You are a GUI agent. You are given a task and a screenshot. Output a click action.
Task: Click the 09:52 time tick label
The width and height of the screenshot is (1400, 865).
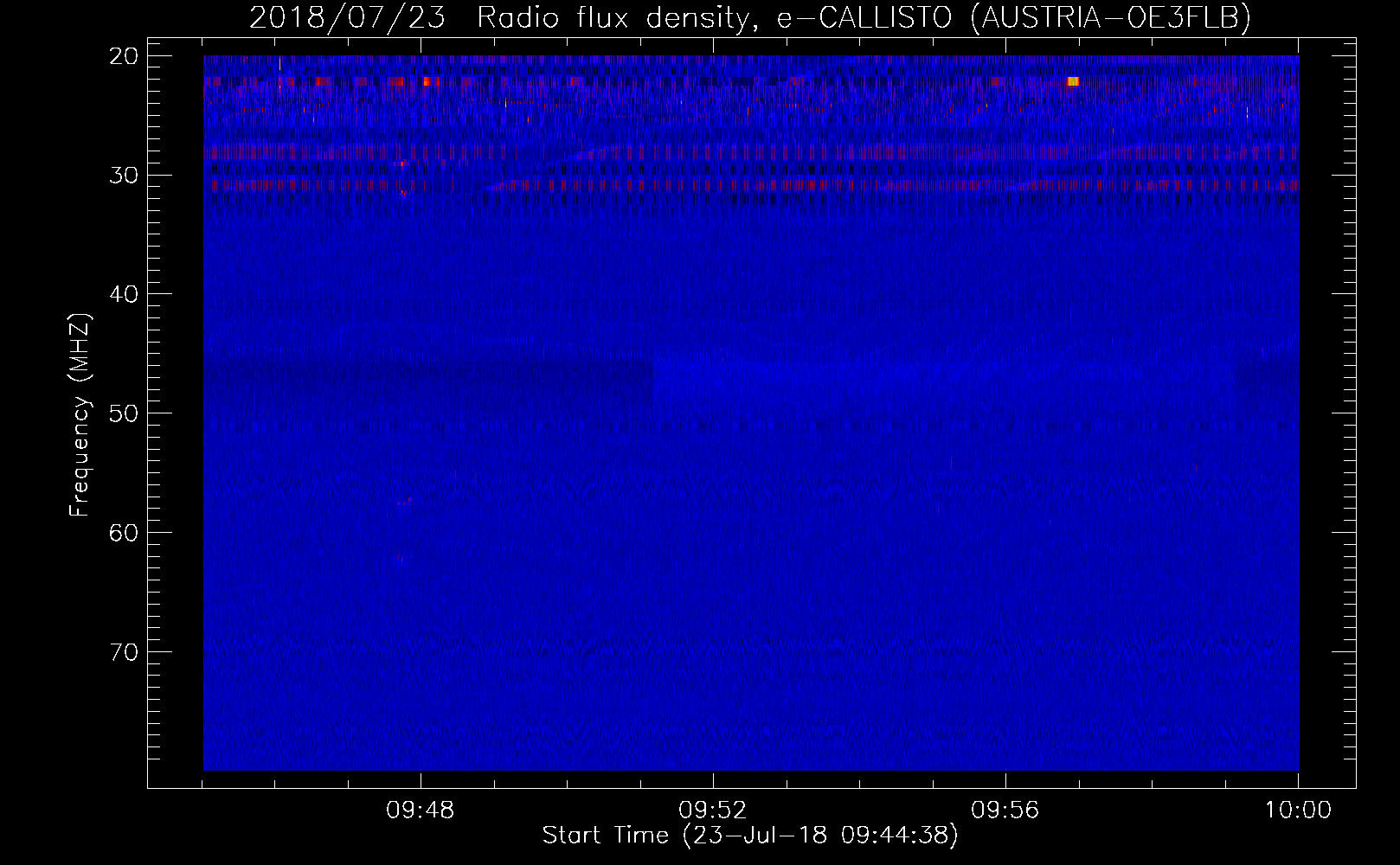713,811
